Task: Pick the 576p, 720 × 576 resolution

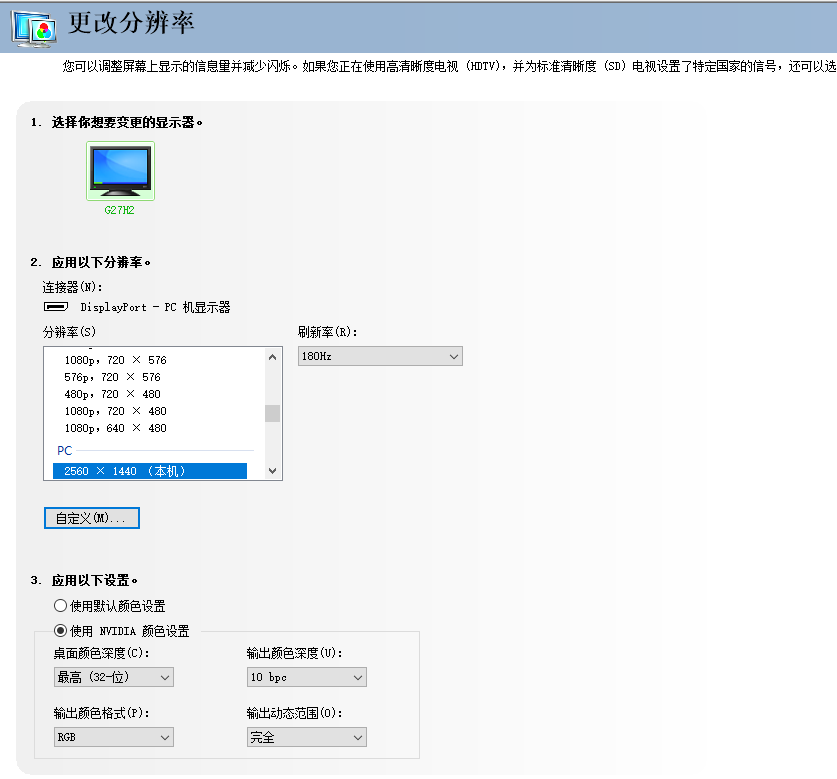Action: (x=112, y=377)
